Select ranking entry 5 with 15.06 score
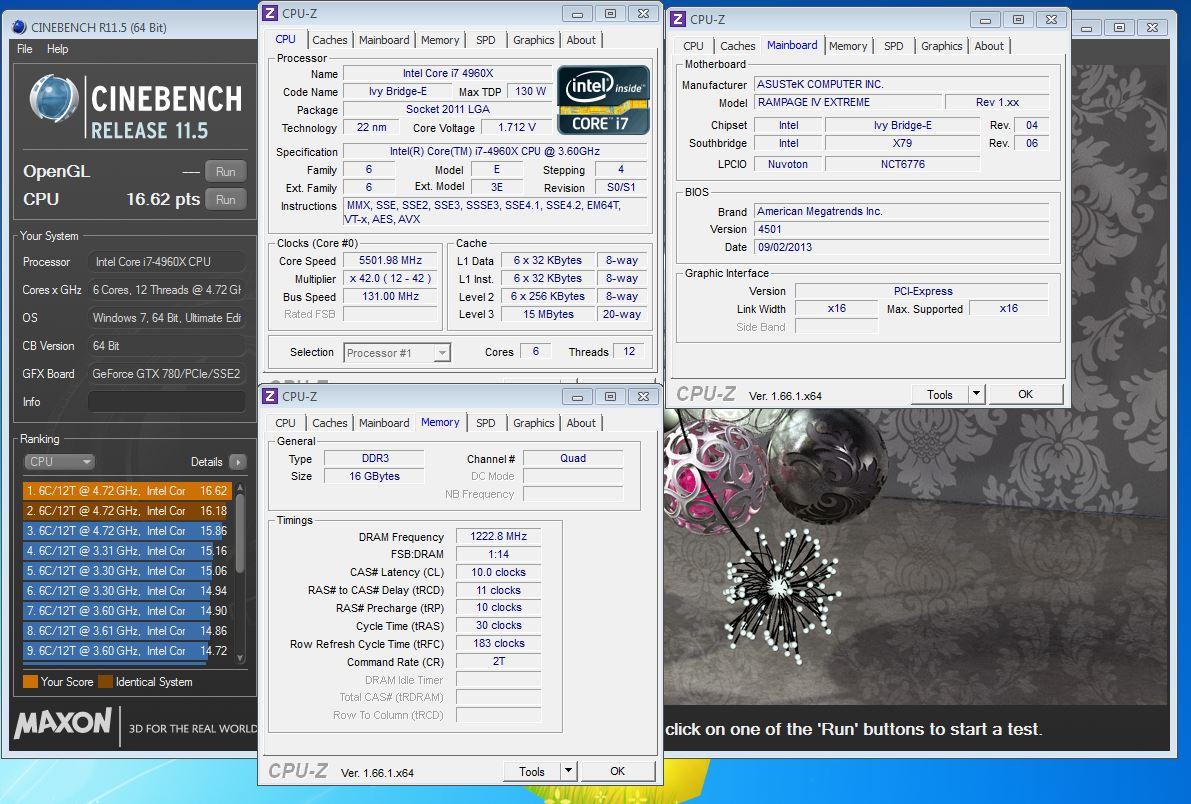This screenshot has height=804, width=1191. pyautogui.click(x=127, y=571)
